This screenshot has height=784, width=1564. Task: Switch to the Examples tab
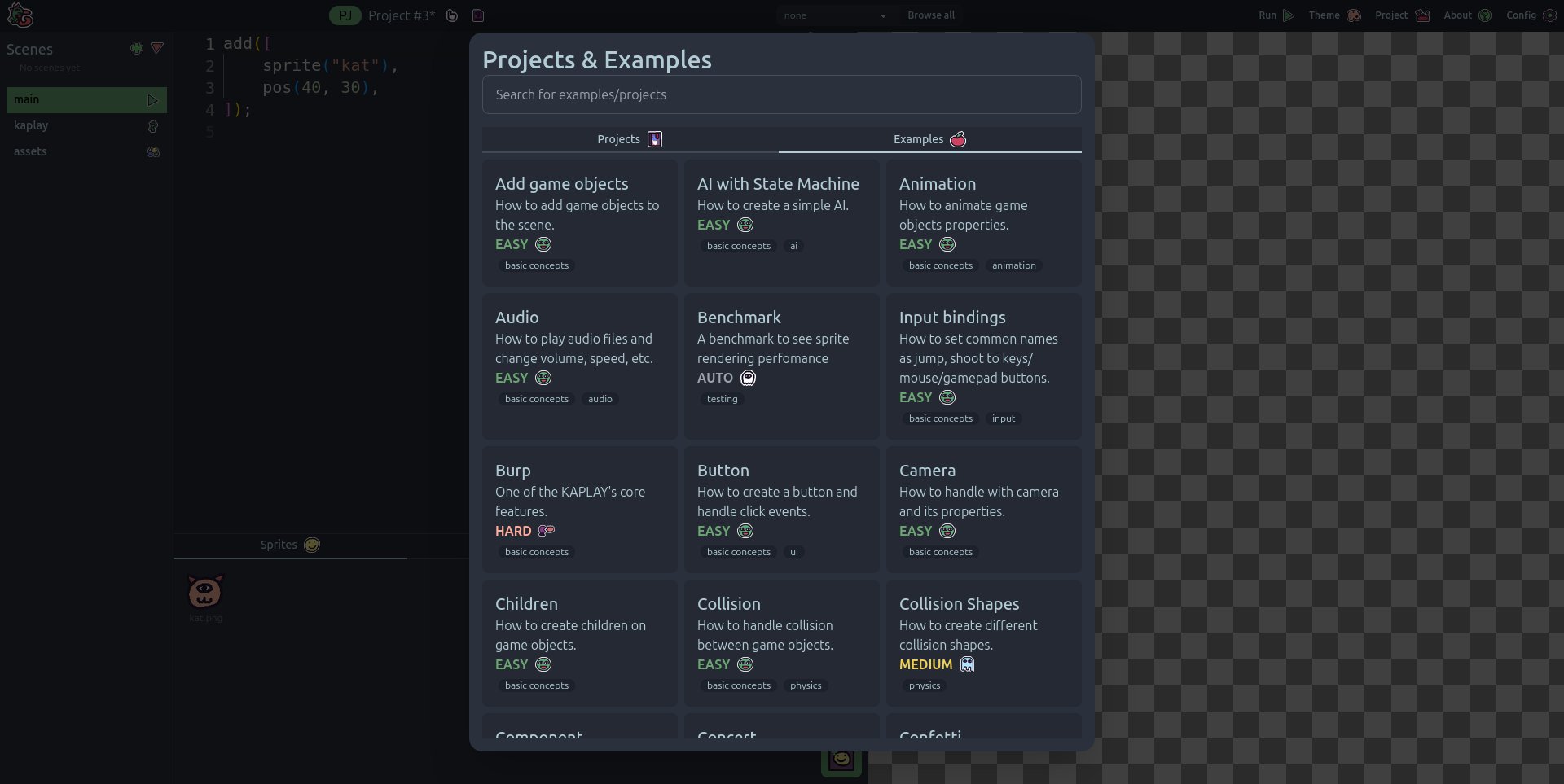(929, 139)
